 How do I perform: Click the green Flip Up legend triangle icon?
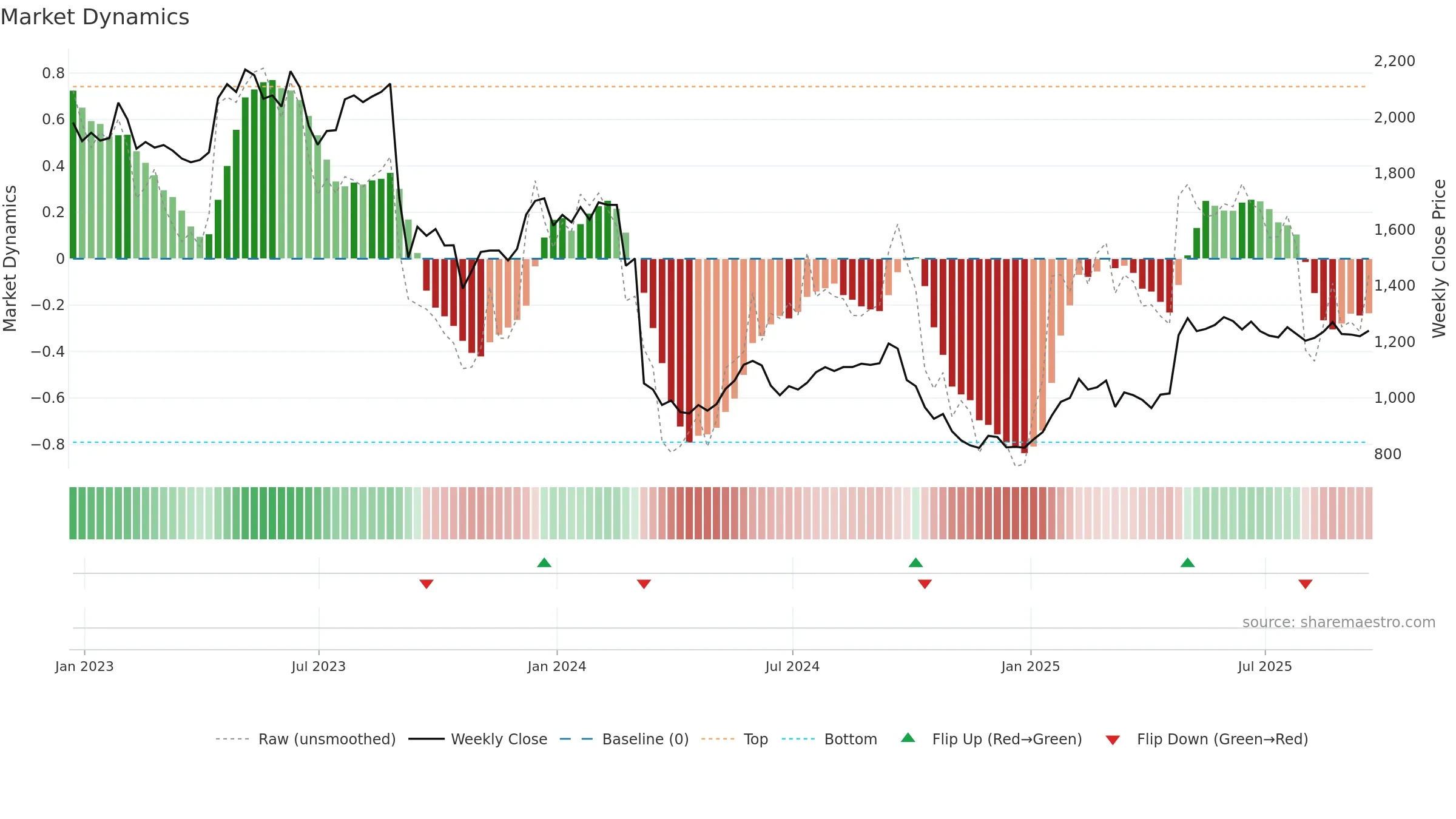pyautogui.click(x=908, y=738)
